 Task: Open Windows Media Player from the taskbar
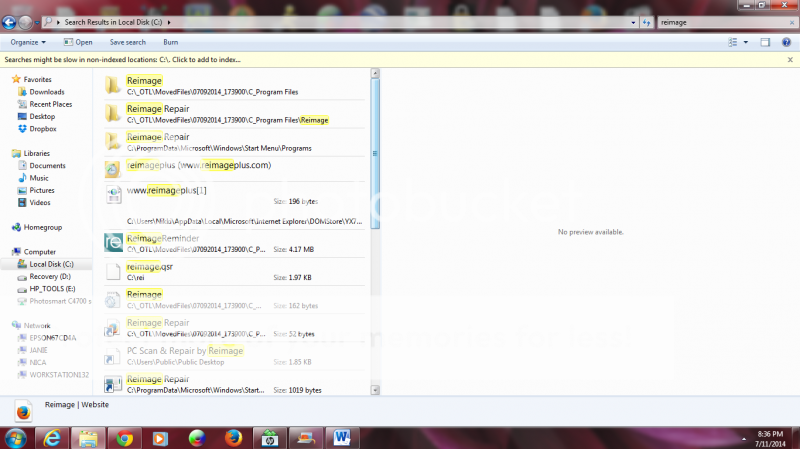[x=160, y=438]
